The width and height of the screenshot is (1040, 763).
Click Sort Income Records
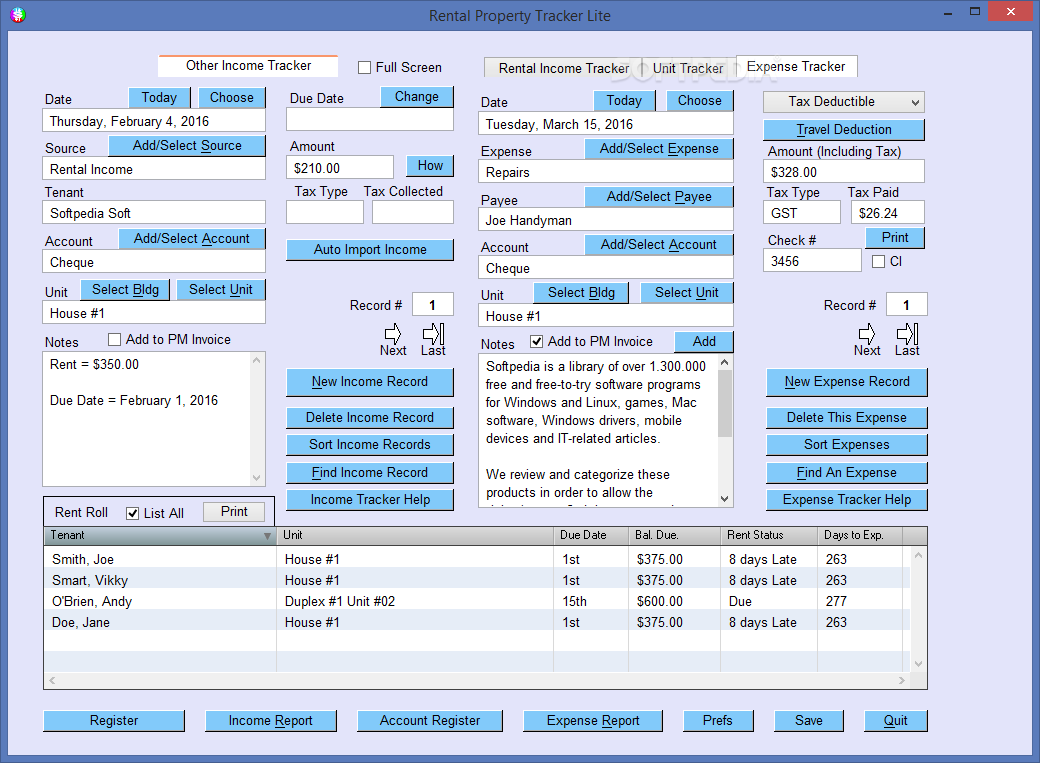point(370,445)
